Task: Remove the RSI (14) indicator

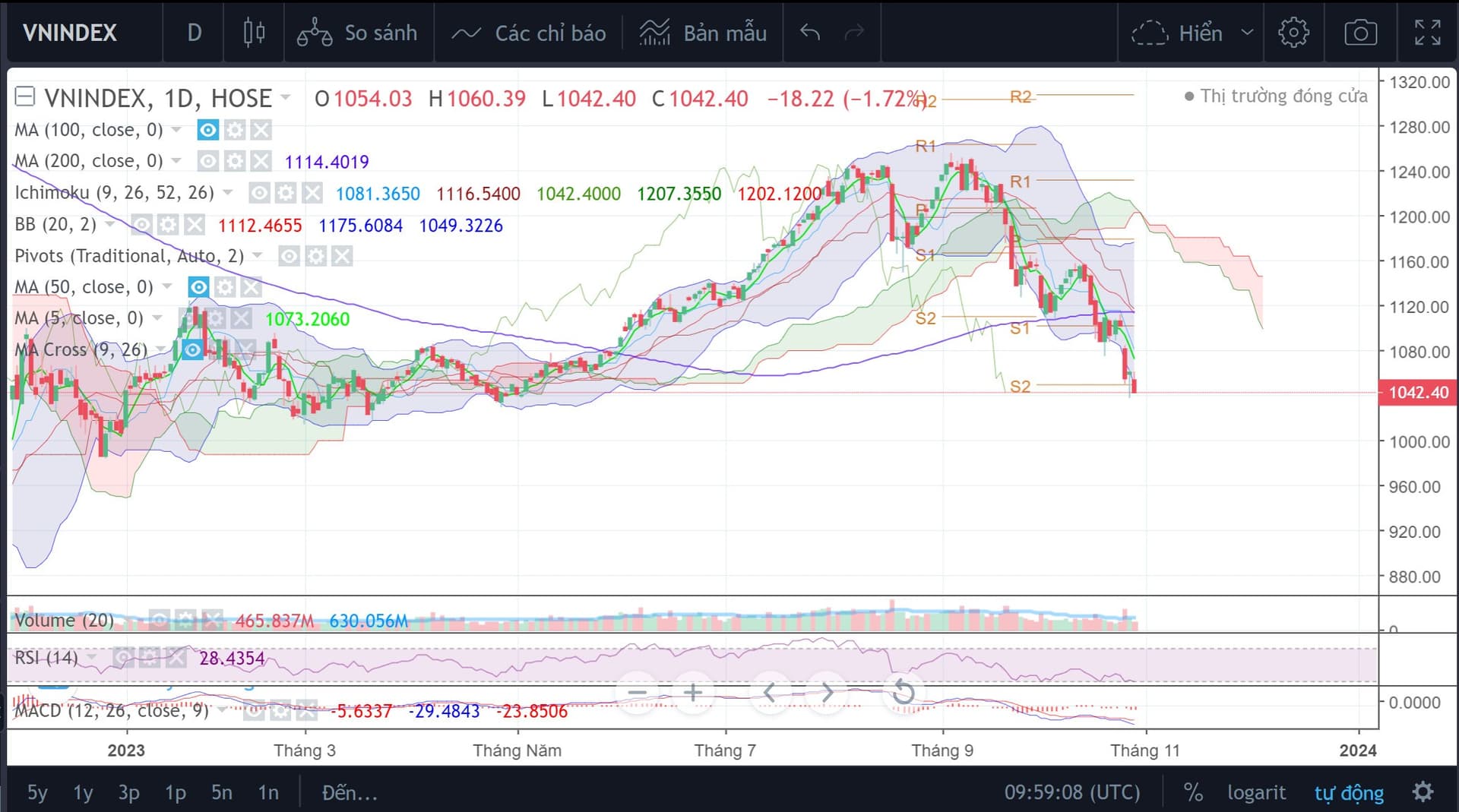Action: (176, 658)
